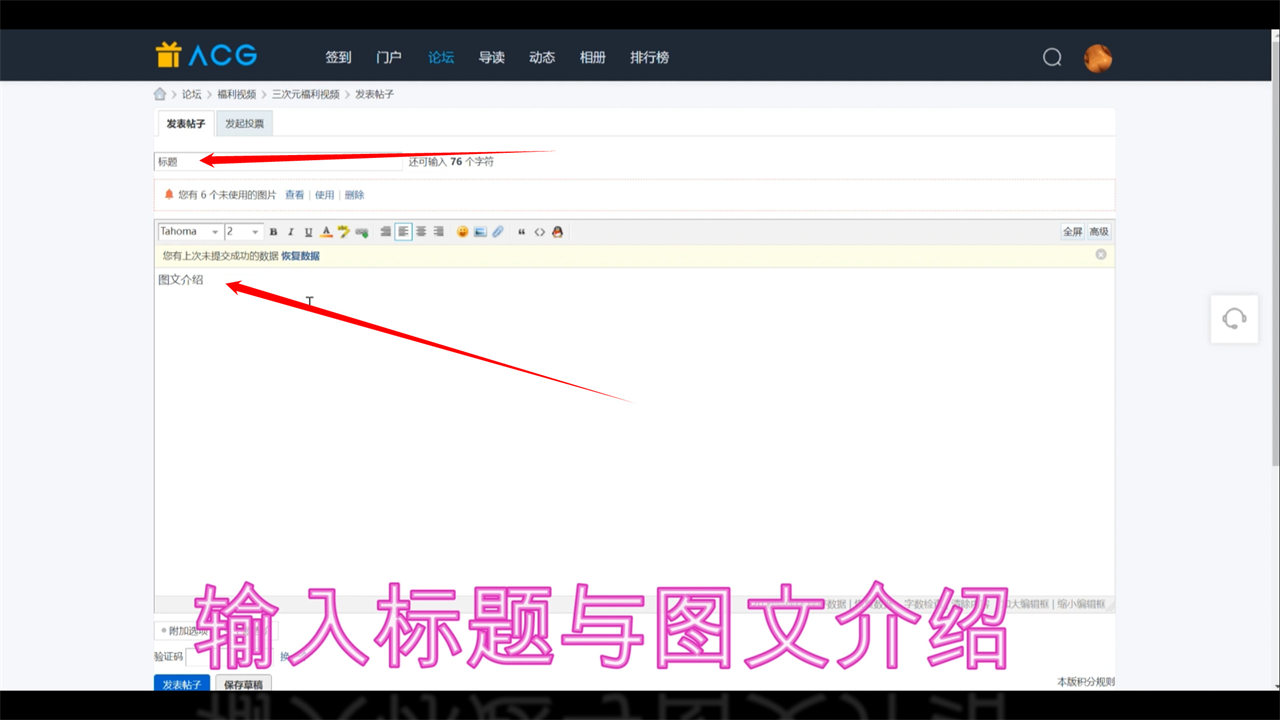Insert a quote block
This screenshot has height=720, width=1280.
click(x=521, y=232)
